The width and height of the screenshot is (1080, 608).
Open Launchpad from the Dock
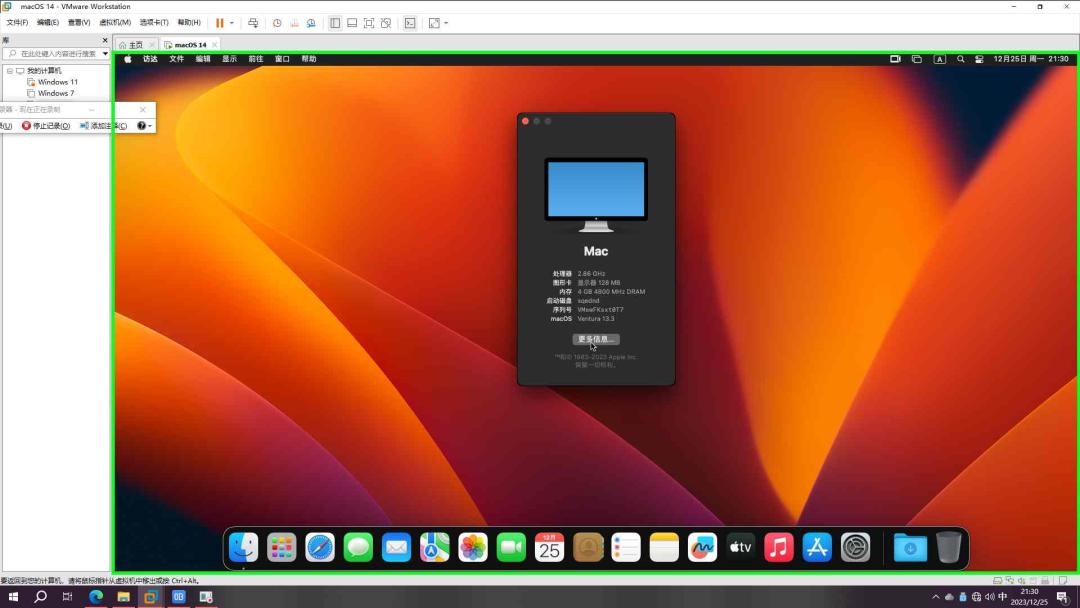[281, 547]
